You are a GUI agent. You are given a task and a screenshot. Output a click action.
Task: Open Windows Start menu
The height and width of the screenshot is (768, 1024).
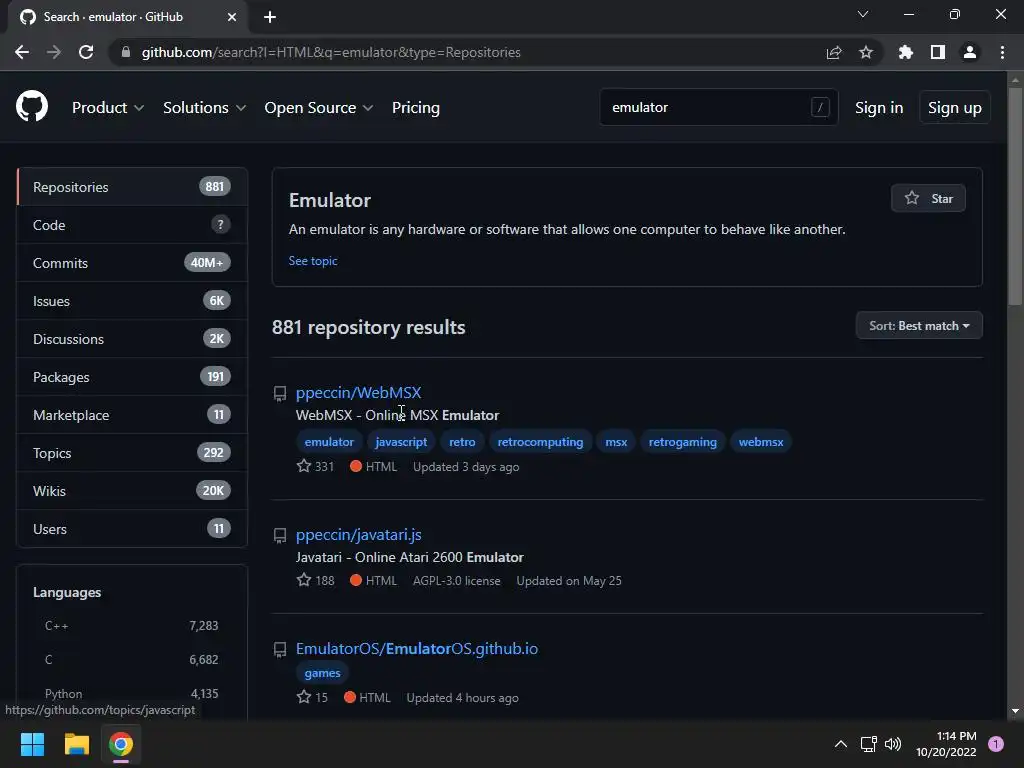coord(32,744)
